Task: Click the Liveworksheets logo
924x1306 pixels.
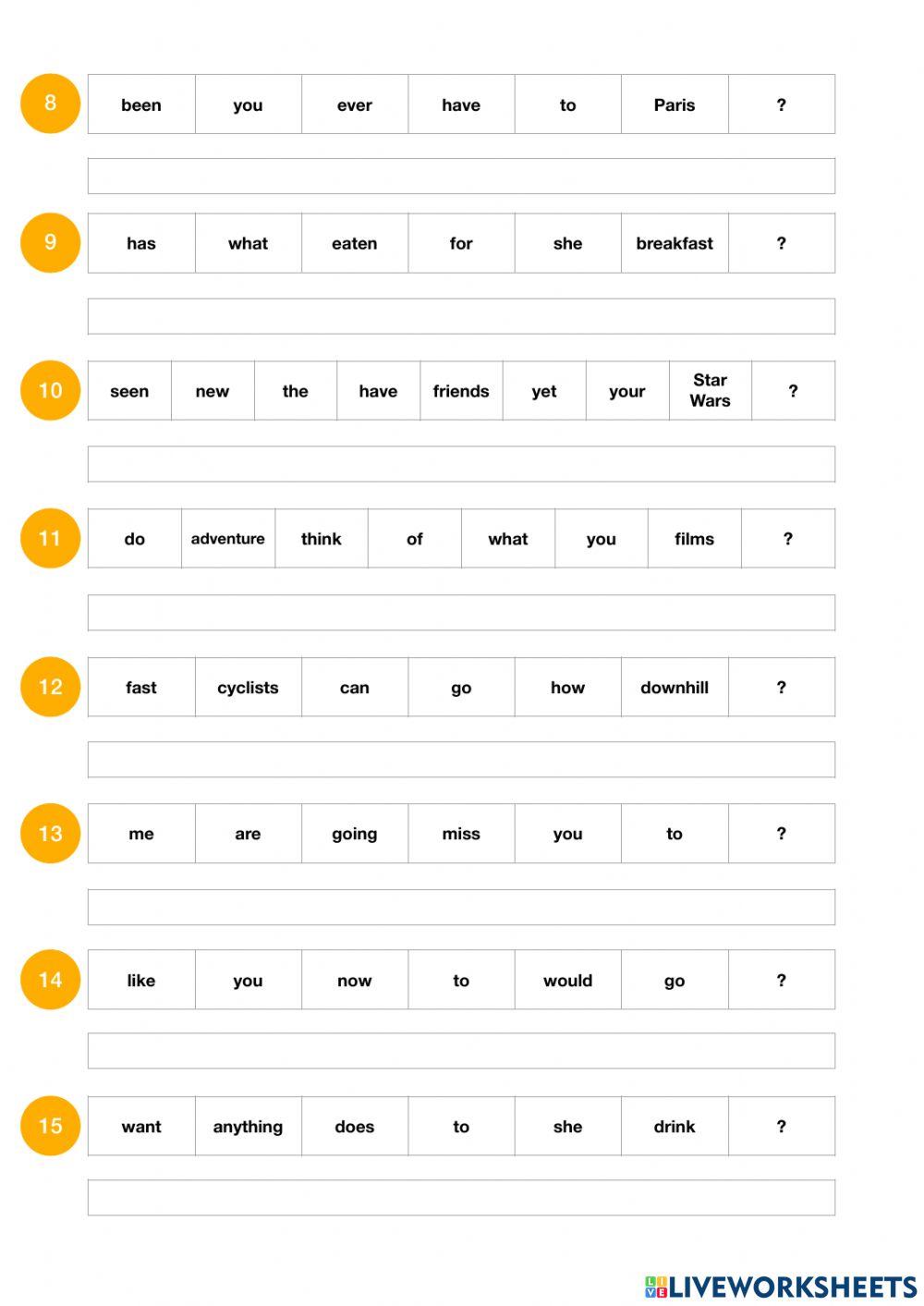Action: pyautogui.click(x=781, y=1286)
